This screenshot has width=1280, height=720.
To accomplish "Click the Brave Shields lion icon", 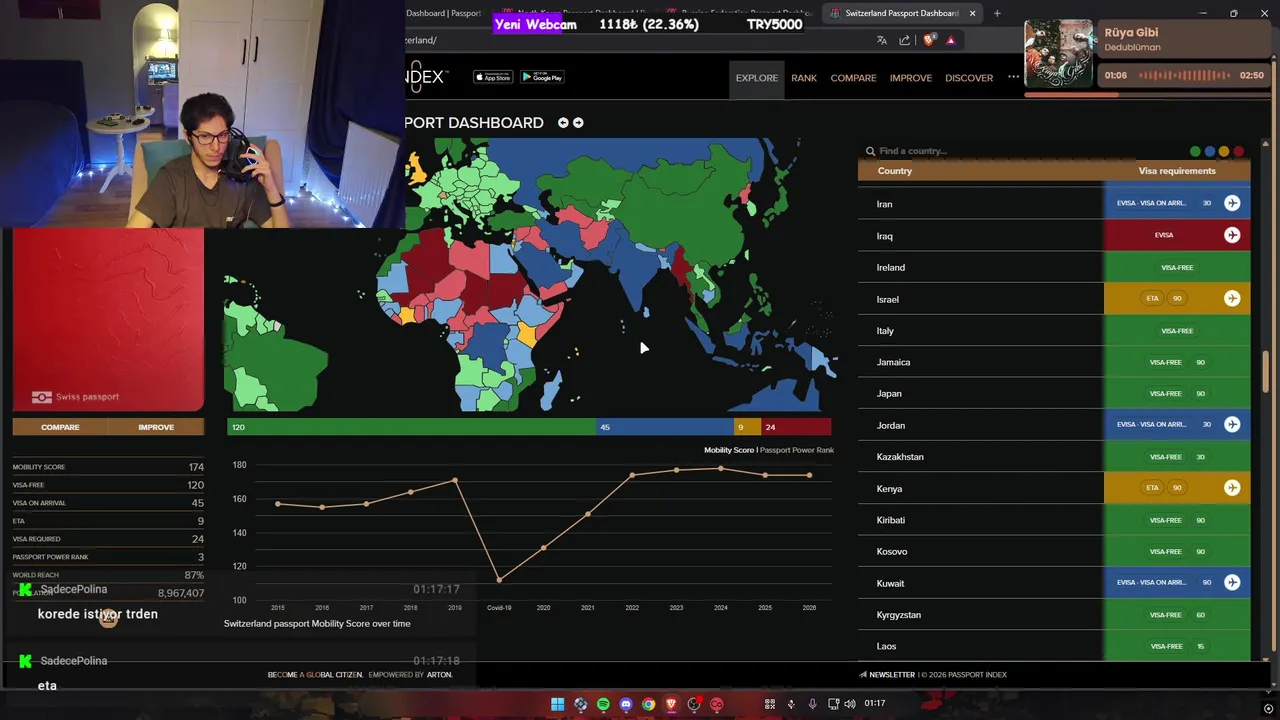I will pos(929,40).
